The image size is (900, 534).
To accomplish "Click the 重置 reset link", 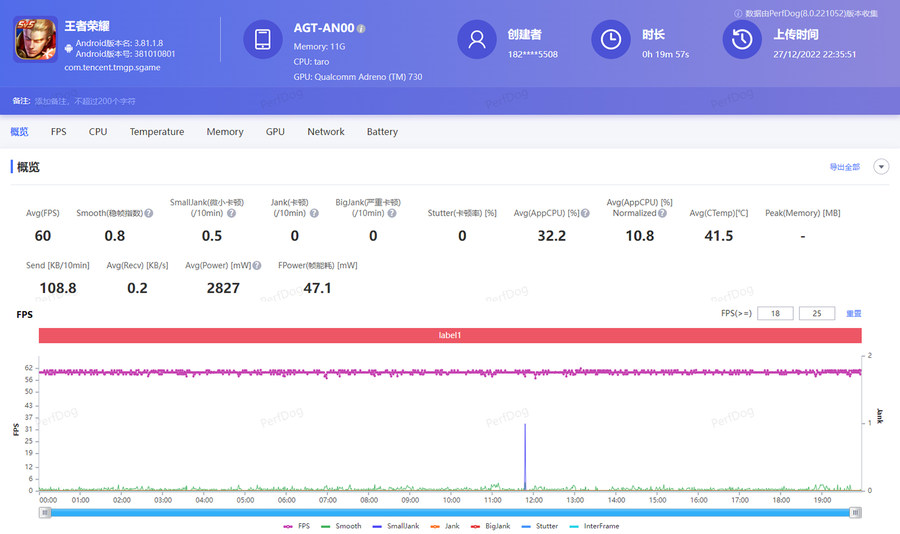I will [853, 314].
